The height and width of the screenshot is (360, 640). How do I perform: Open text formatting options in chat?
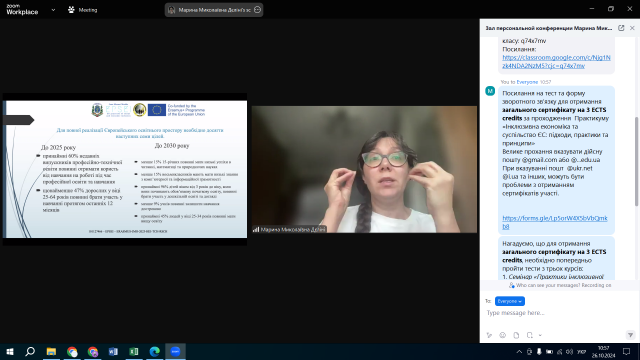(489, 335)
